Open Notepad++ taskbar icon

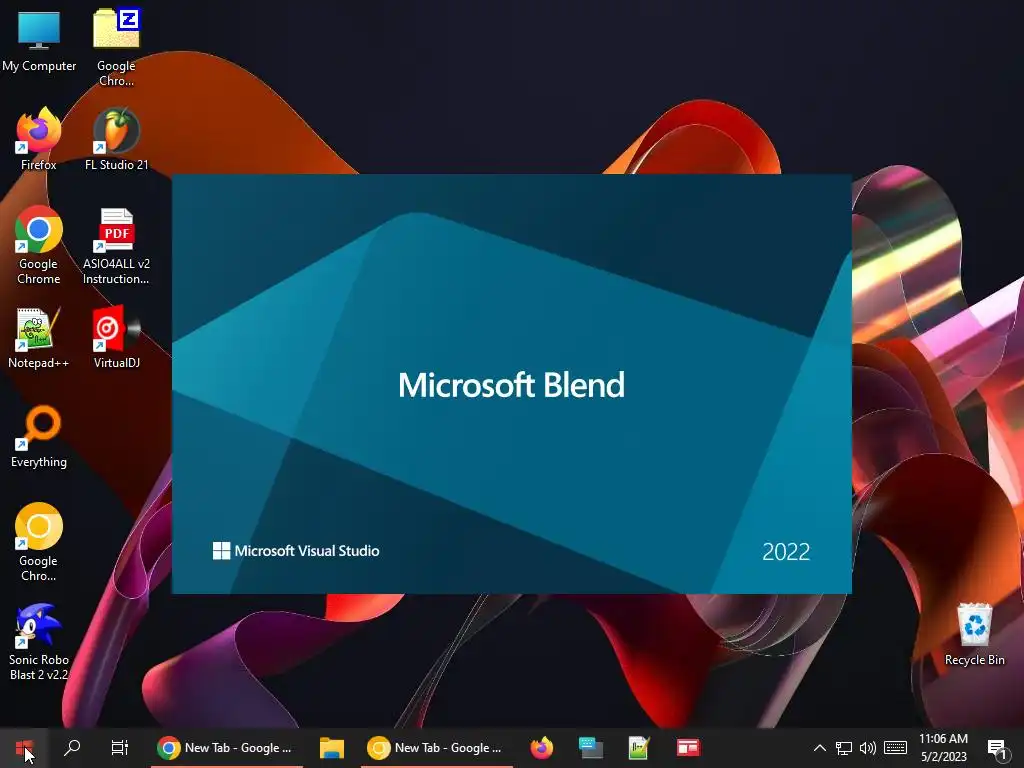click(639, 748)
